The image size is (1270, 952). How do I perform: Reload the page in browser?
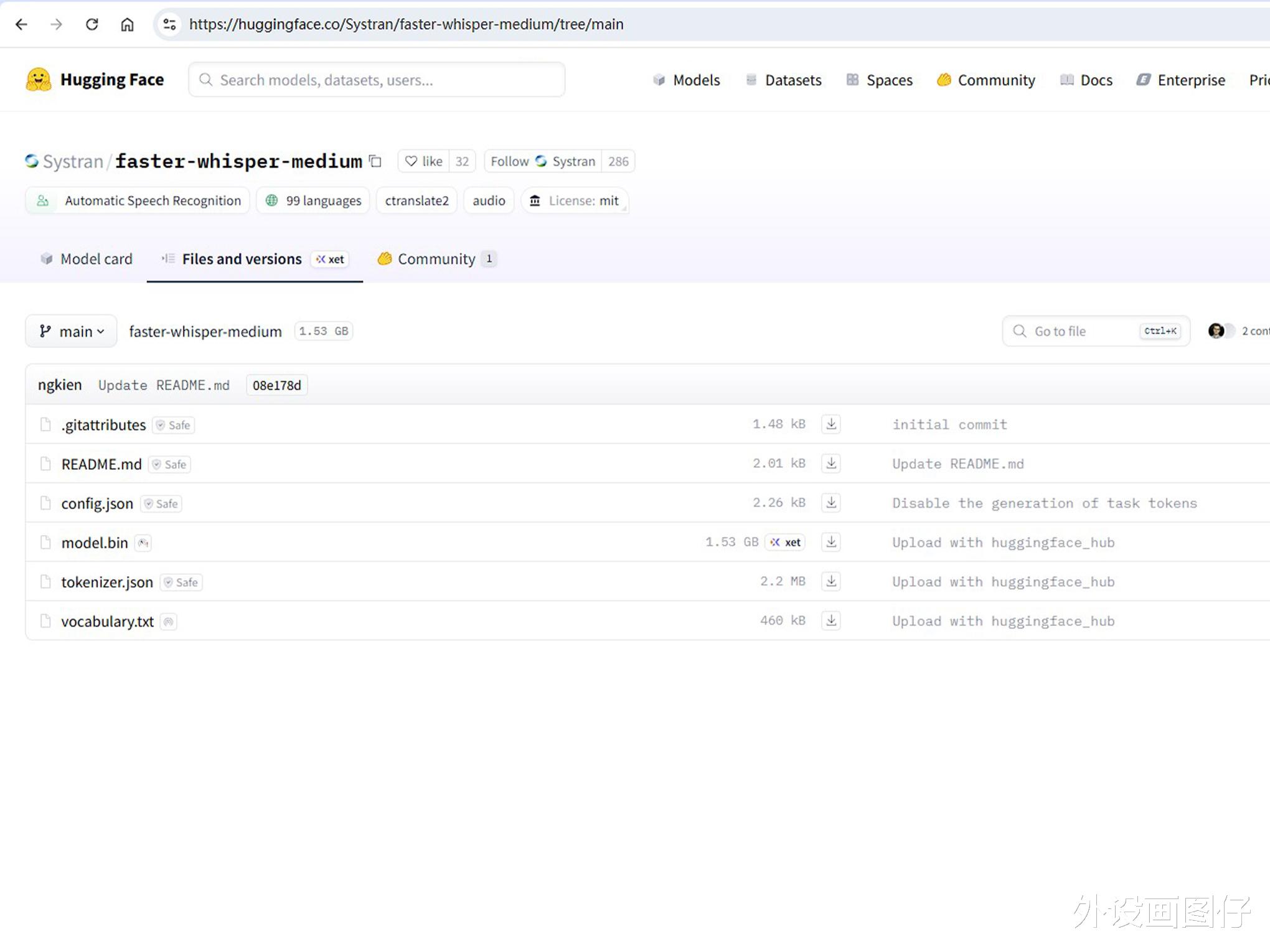(x=92, y=24)
